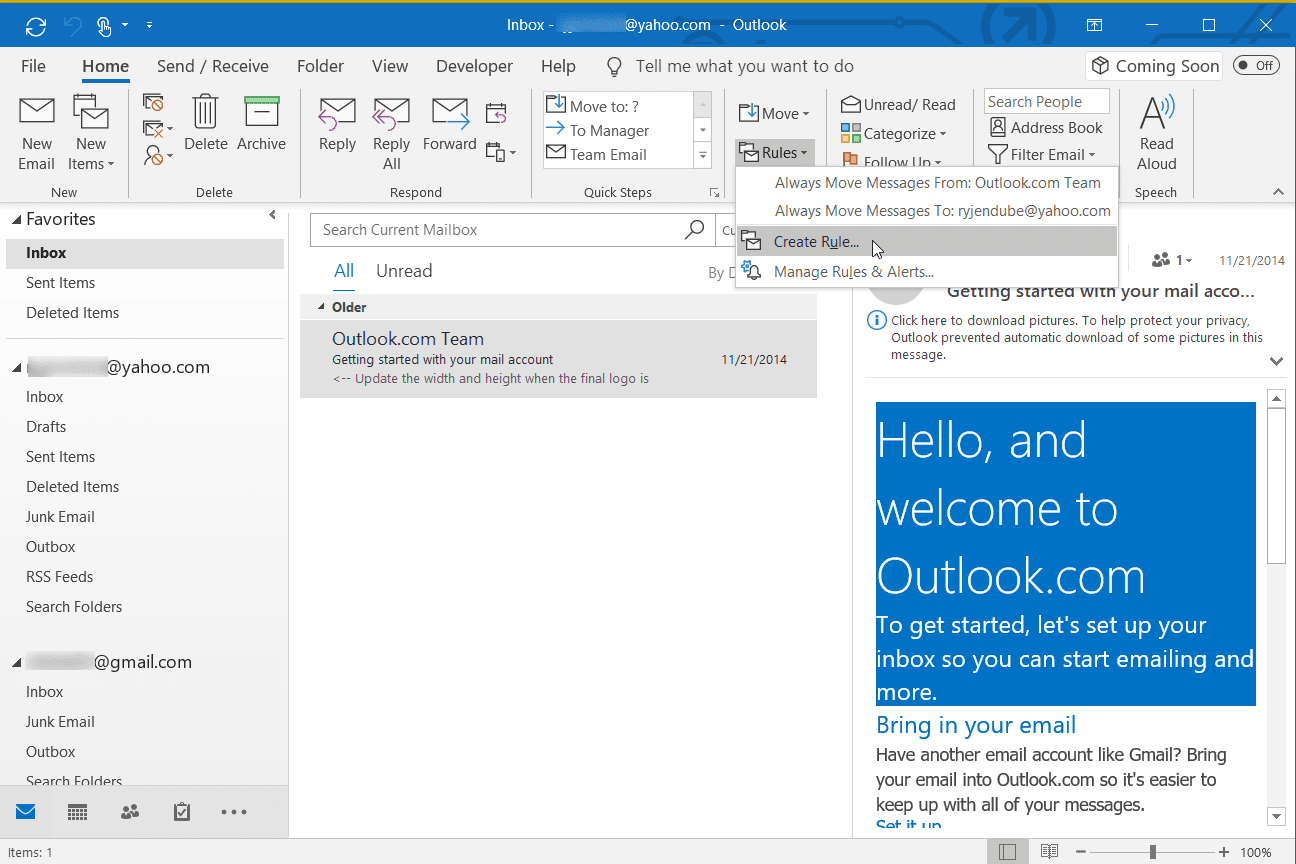Click the search magnifier icon
The image size is (1296, 864).
(694, 230)
